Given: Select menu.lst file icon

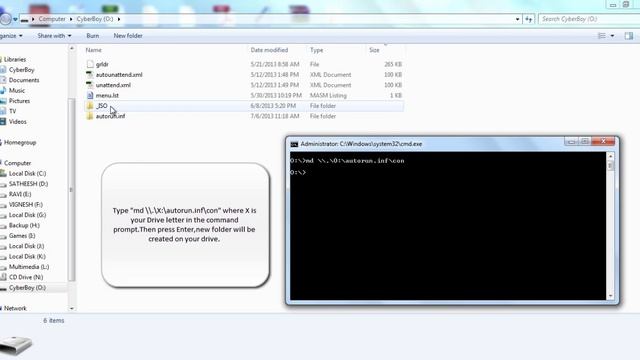Looking at the screenshot, I should 90,96.
